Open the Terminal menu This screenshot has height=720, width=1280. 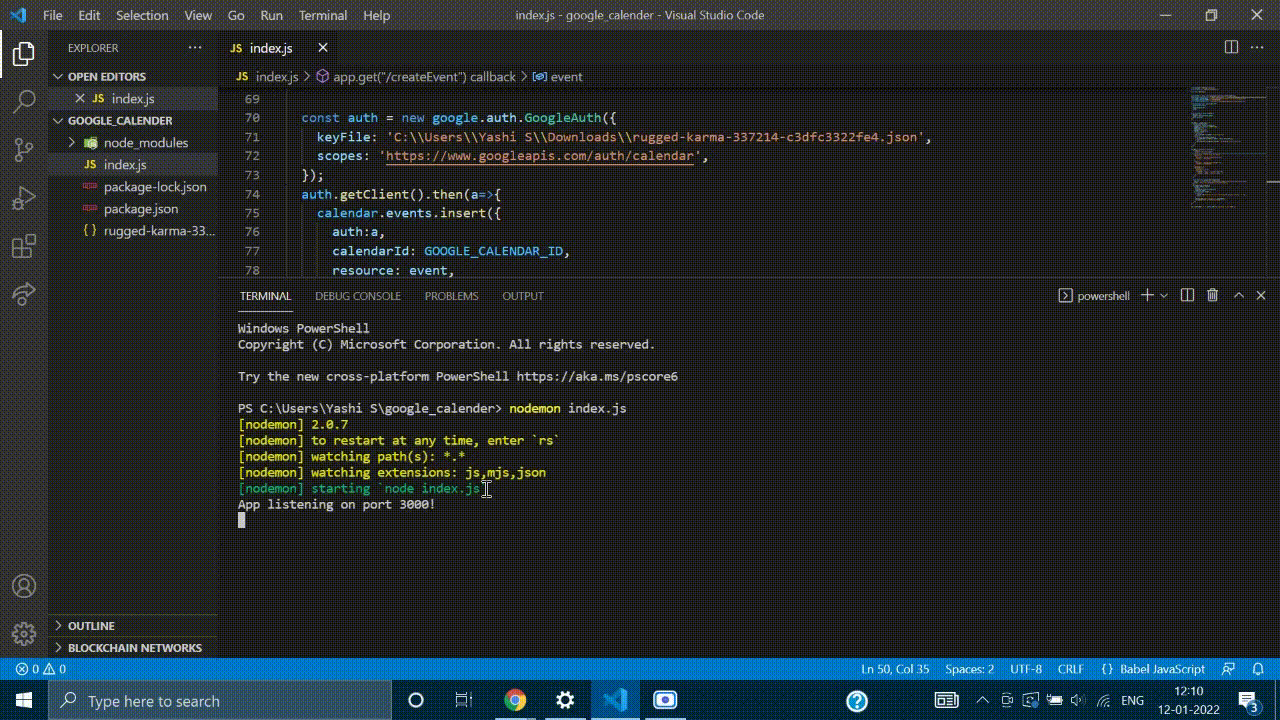point(323,15)
